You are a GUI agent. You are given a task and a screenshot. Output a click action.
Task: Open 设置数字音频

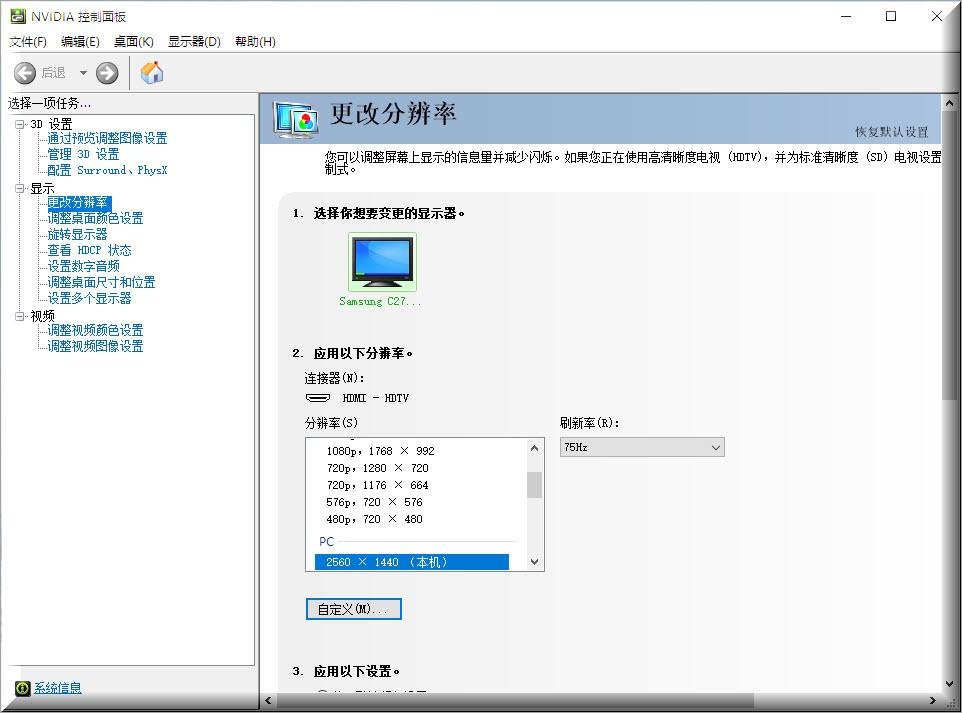pos(83,266)
